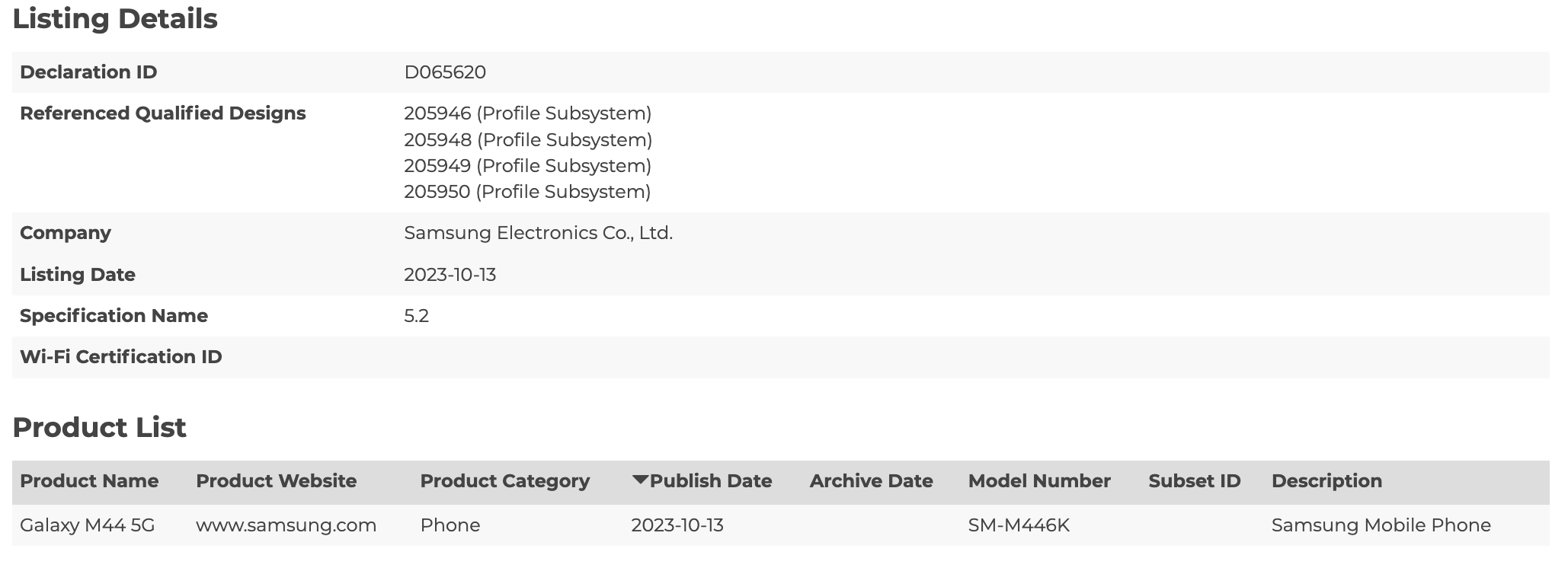The image size is (1568, 571).
Task: Click Samsung Electronics Co., Ltd. company name
Action: pyautogui.click(x=538, y=233)
